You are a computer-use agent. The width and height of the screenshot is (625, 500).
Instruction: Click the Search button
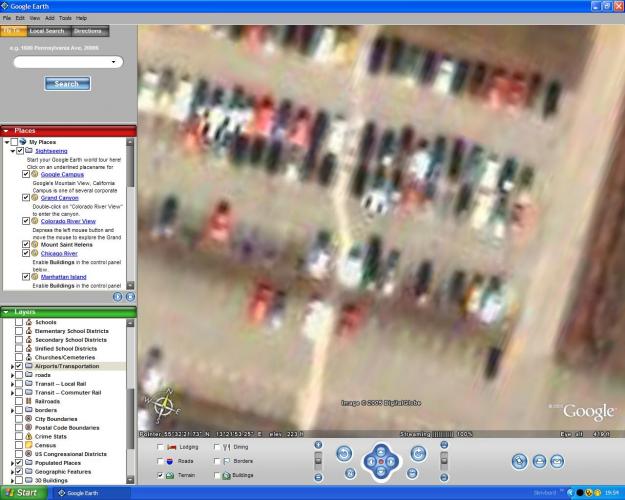pyautogui.click(x=67, y=84)
